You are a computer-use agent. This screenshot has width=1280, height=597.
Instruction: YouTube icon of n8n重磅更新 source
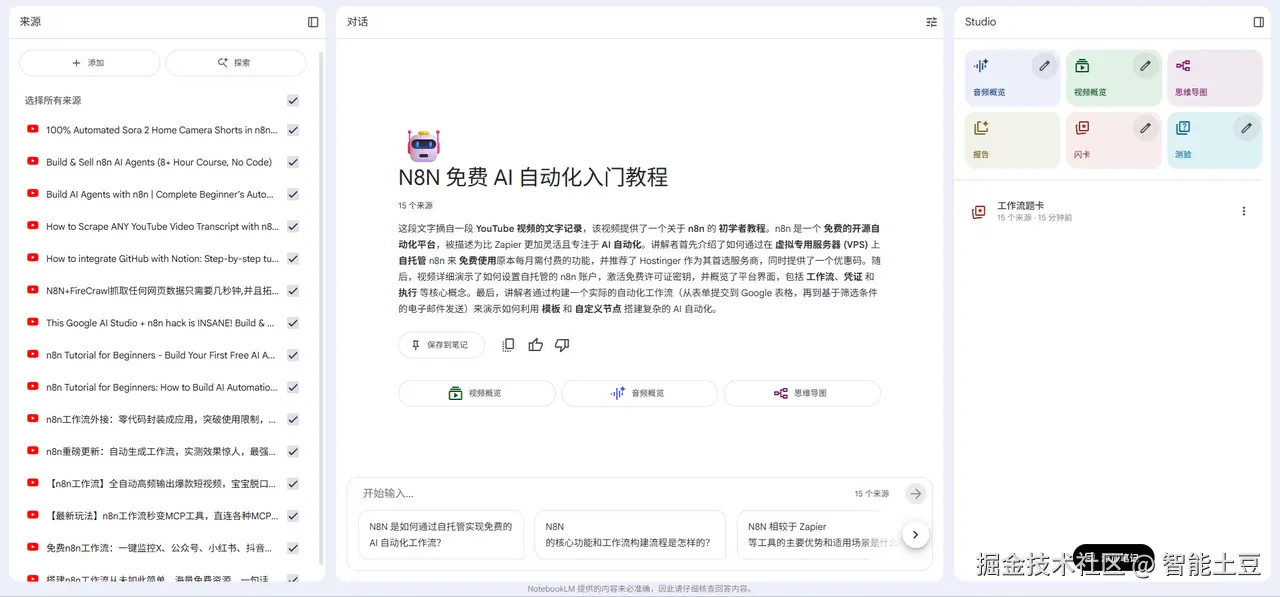pyautogui.click(x=33, y=451)
